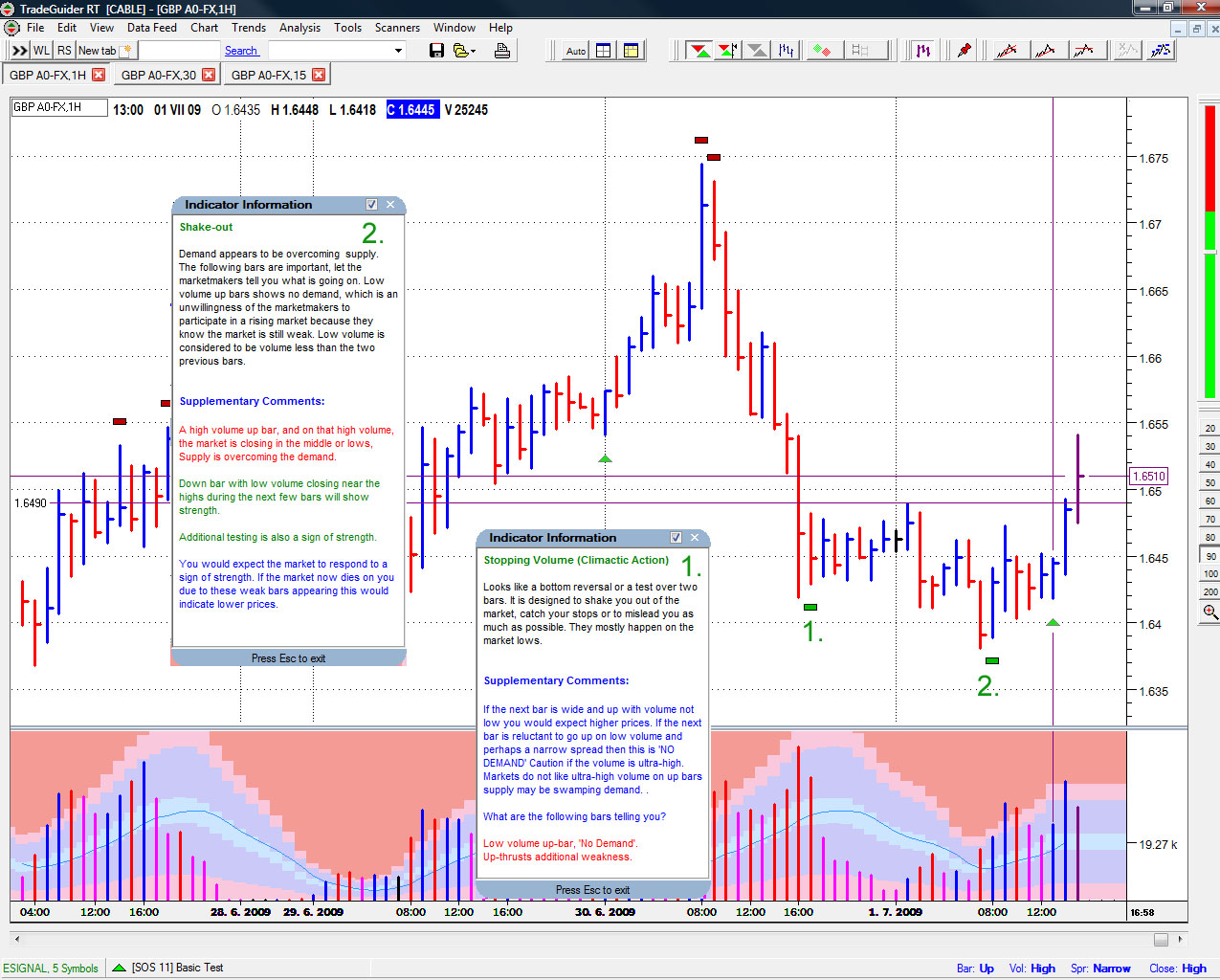This screenshot has width=1220, height=980.
Task: Click the symbol entry field beside New tab
Action: tap(178, 51)
